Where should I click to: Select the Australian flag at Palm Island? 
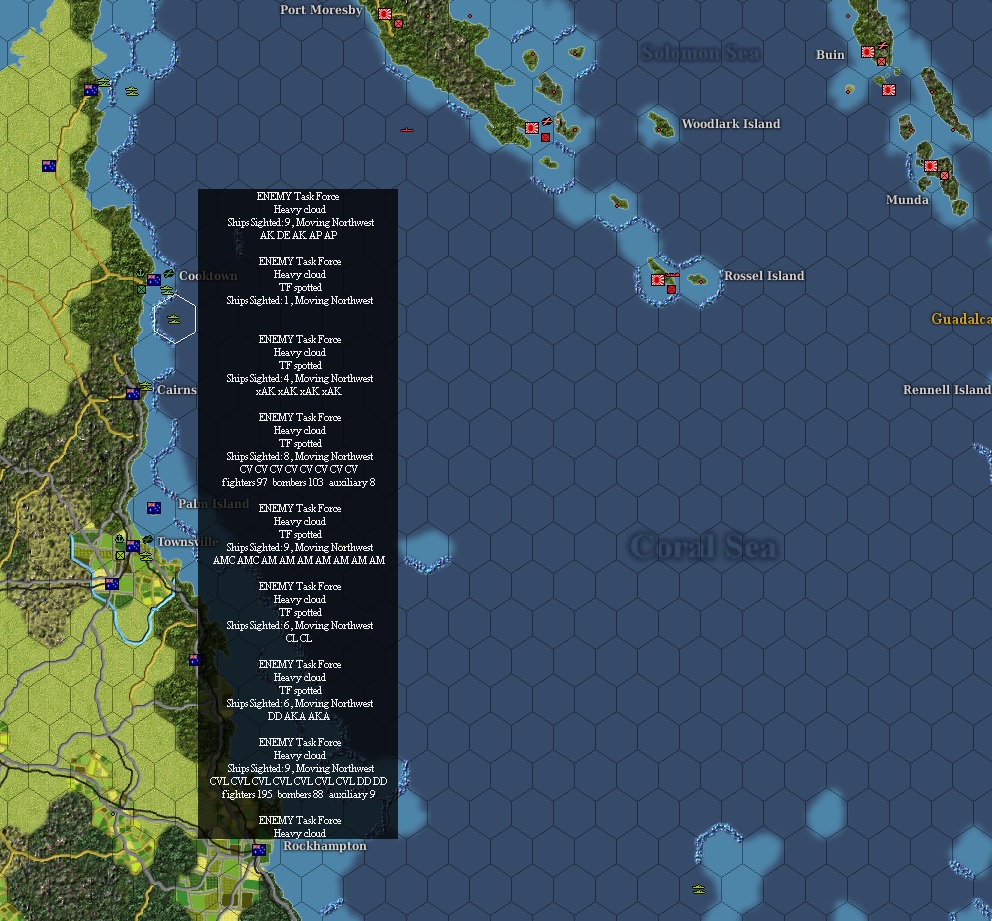click(x=154, y=507)
